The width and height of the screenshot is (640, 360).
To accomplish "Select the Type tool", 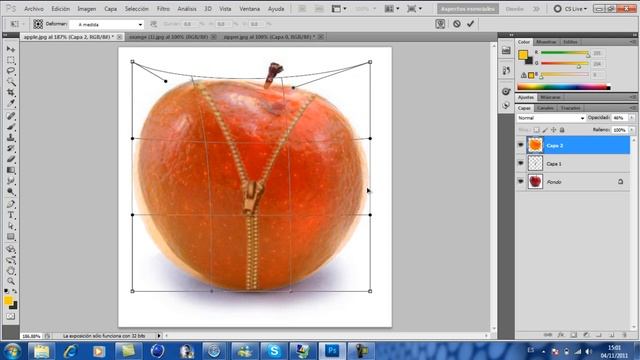I will click(11, 215).
